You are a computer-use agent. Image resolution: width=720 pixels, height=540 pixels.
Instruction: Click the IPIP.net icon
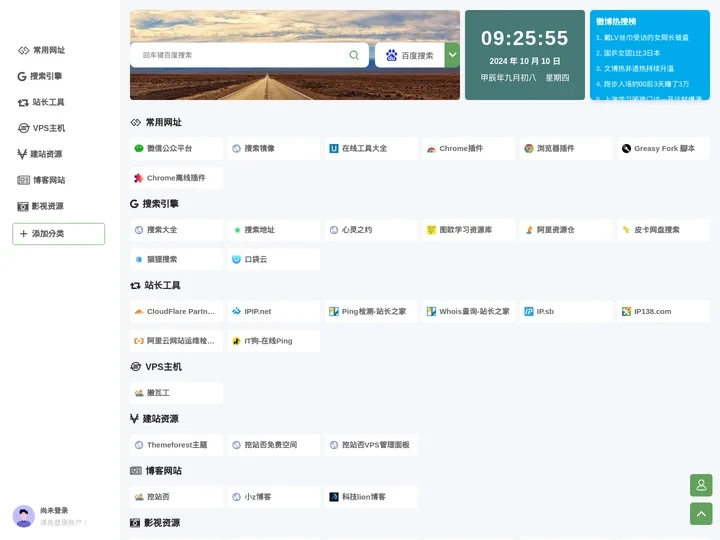(x=236, y=311)
